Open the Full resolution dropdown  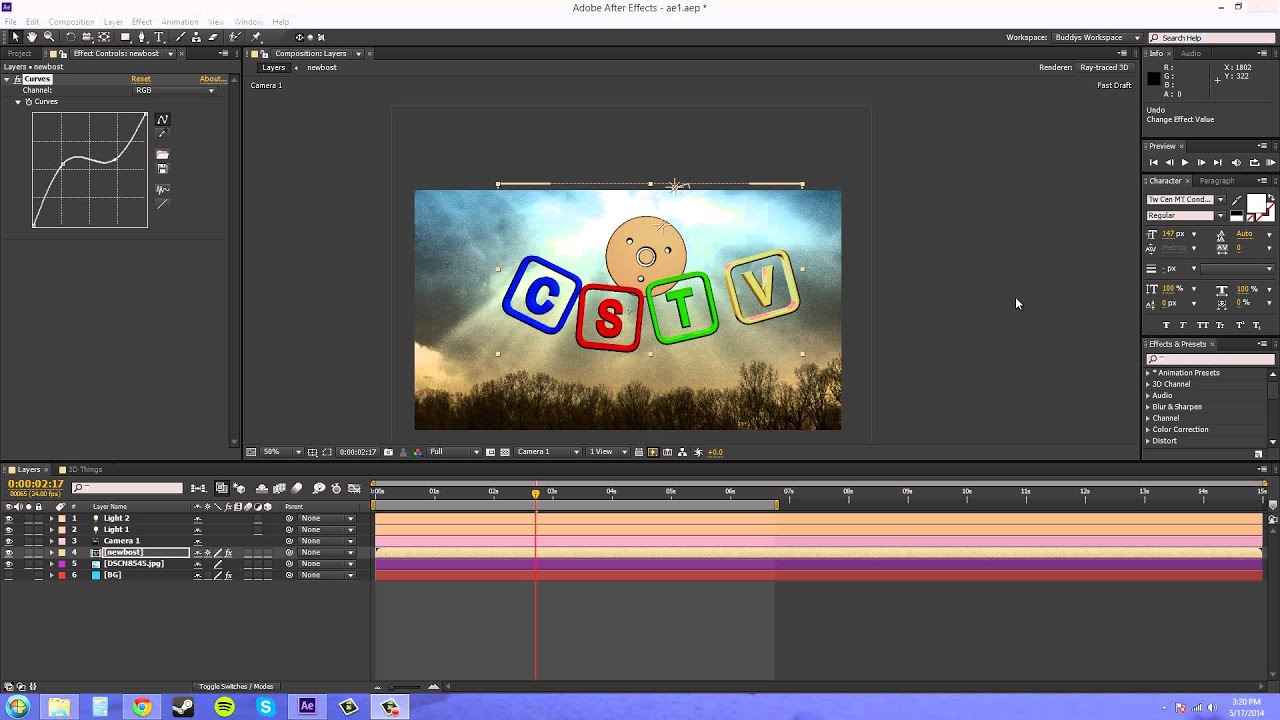454,452
